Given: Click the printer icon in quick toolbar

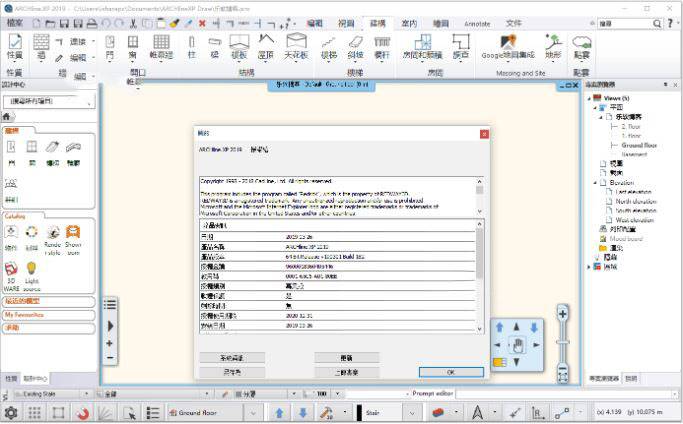Looking at the screenshot, I should [x=91, y=23].
